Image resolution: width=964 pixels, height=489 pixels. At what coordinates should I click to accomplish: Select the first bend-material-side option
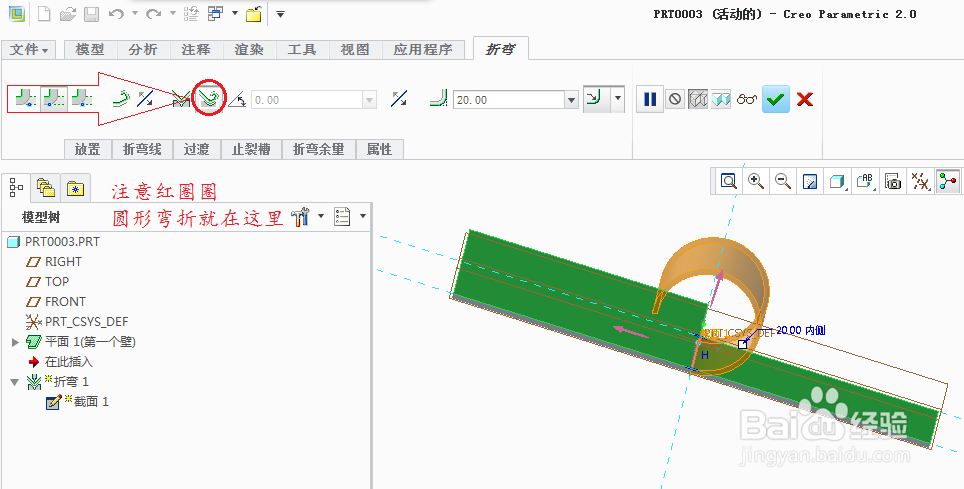(x=25, y=98)
